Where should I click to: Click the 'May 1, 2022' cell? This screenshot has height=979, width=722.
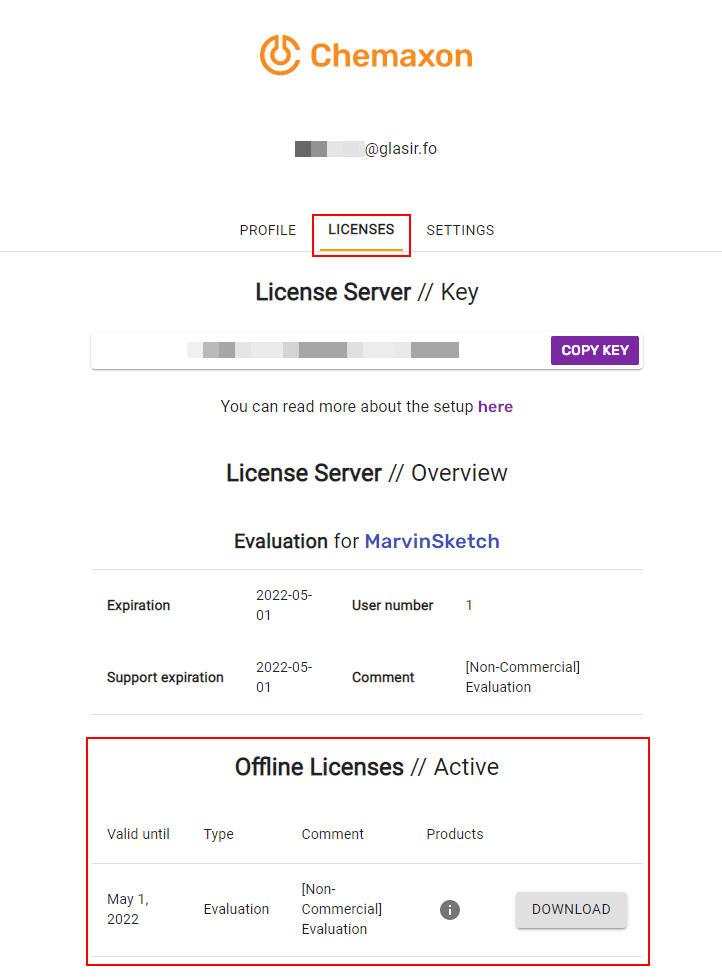click(128, 909)
